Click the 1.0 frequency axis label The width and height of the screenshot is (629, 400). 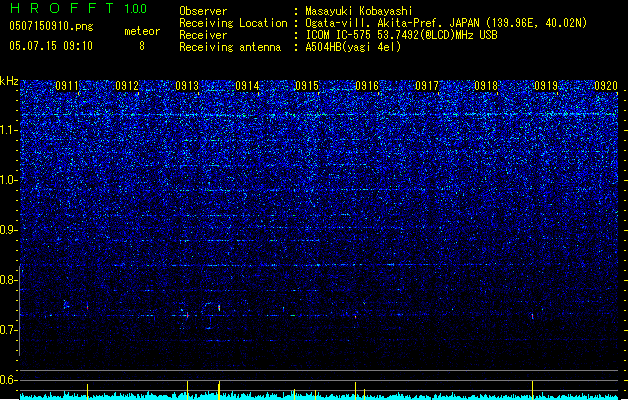click(8, 180)
